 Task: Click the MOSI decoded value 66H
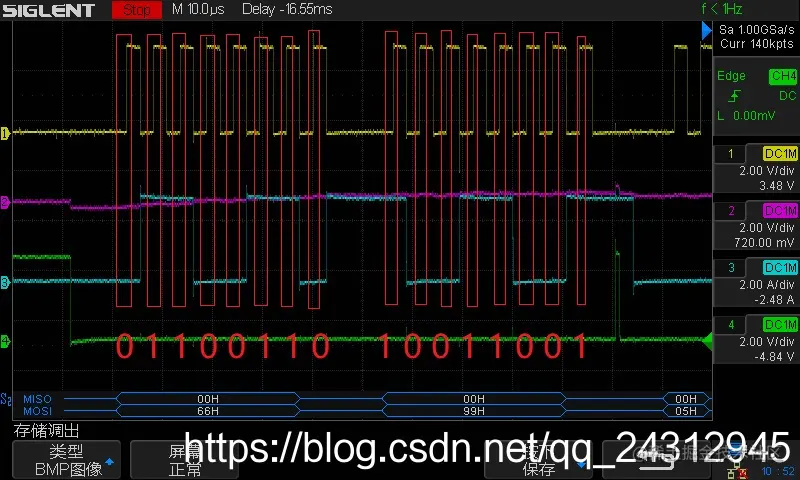pos(208,411)
